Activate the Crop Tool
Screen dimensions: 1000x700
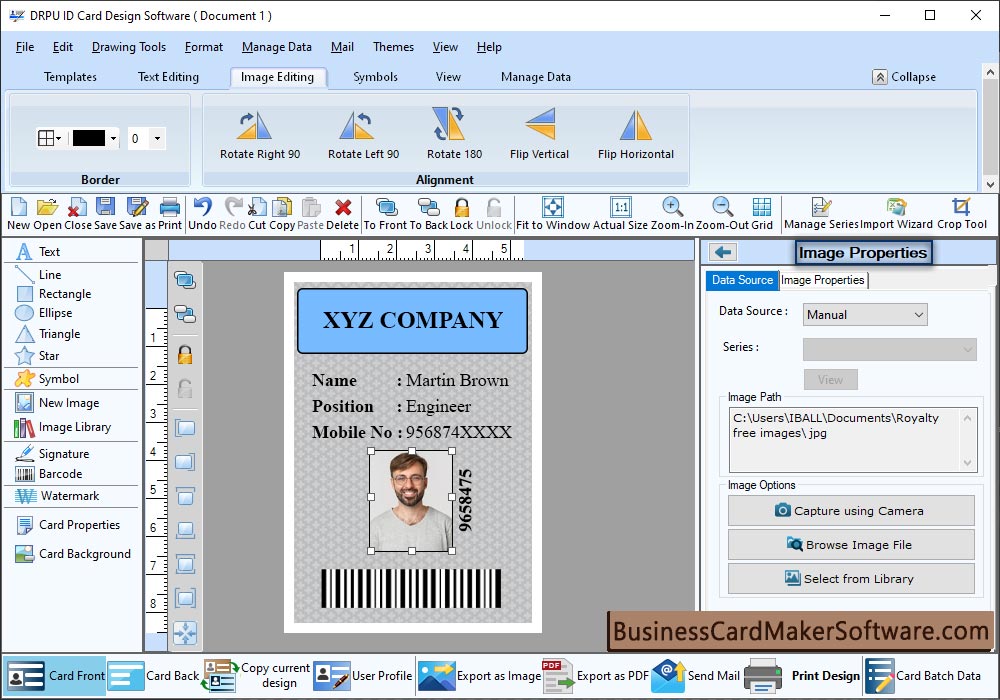pyautogui.click(x=962, y=214)
